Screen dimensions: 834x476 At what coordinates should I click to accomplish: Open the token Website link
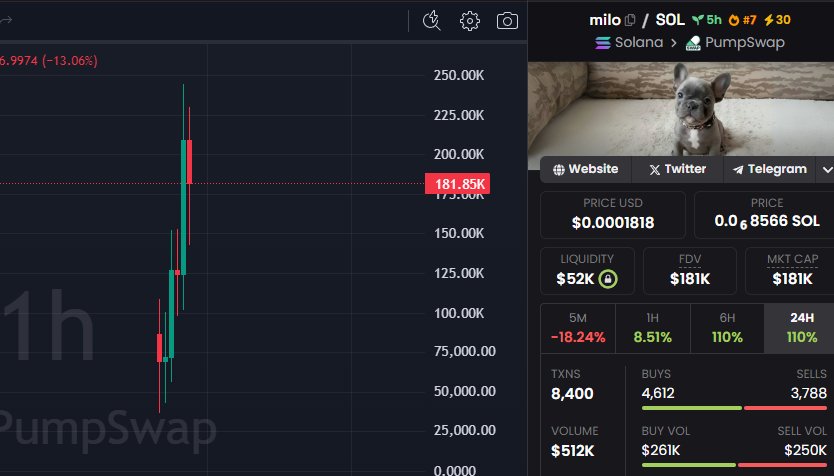(x=586, y=169)
